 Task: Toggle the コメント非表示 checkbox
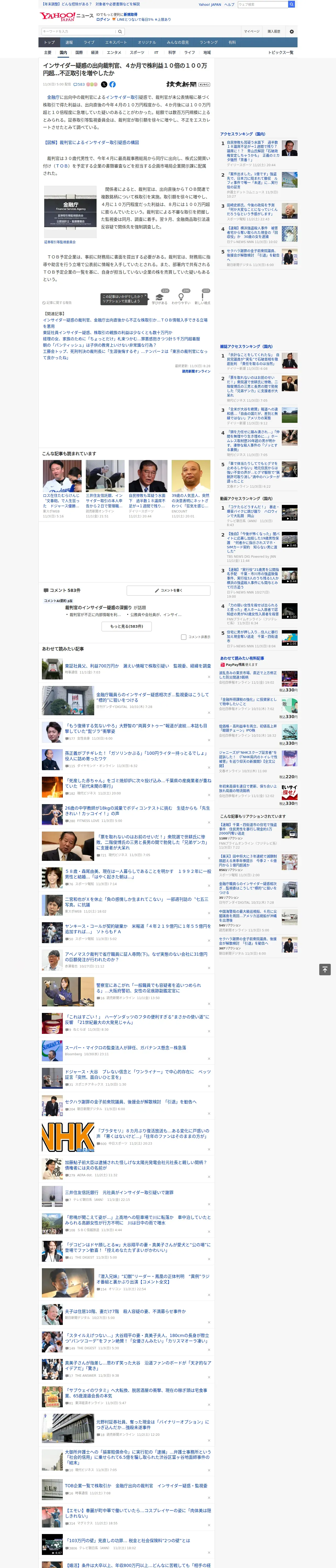[x=183, y=637]
